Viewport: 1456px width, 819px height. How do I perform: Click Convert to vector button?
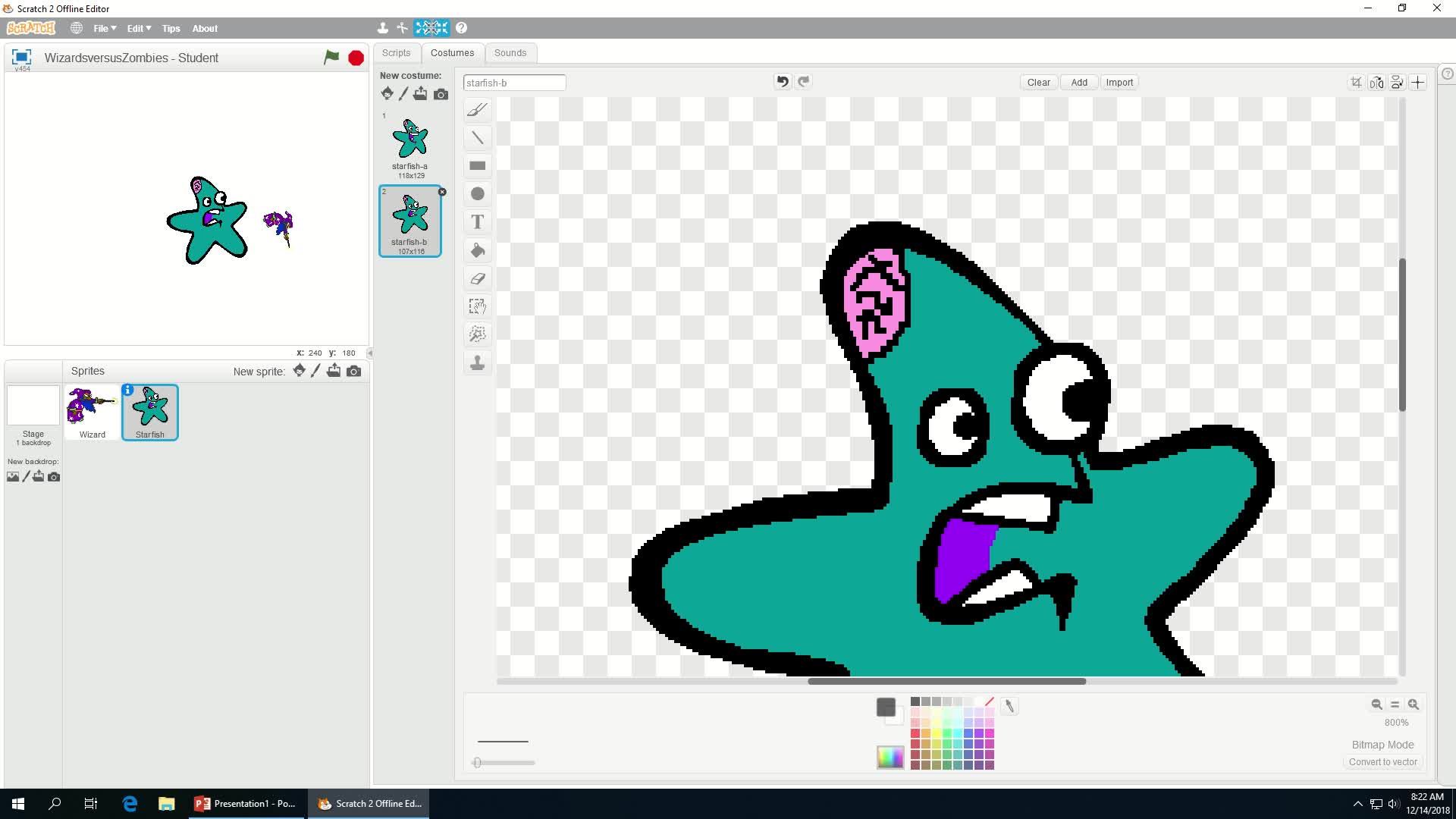pyautogui.click(x=1382, y=762)
